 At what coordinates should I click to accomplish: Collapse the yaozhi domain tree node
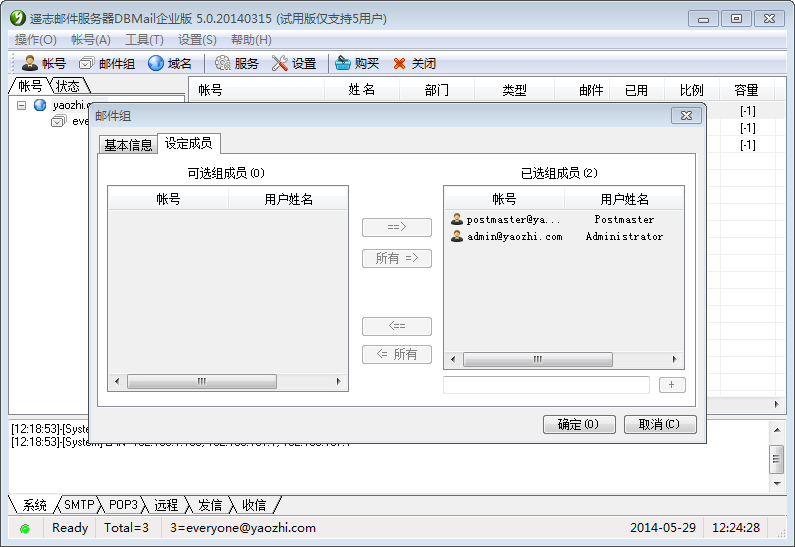[21, 105]
